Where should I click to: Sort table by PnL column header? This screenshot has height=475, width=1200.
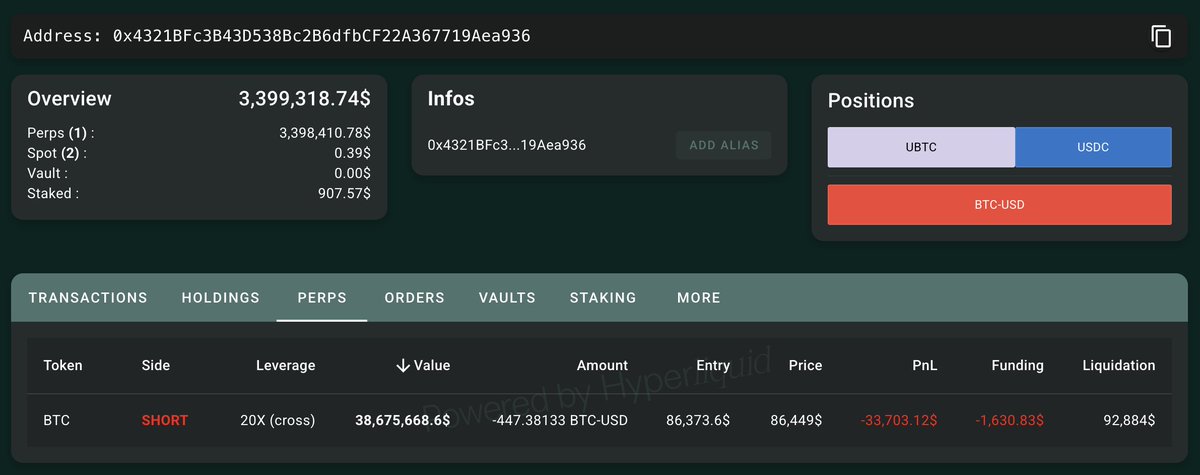[x=924, y=366]
